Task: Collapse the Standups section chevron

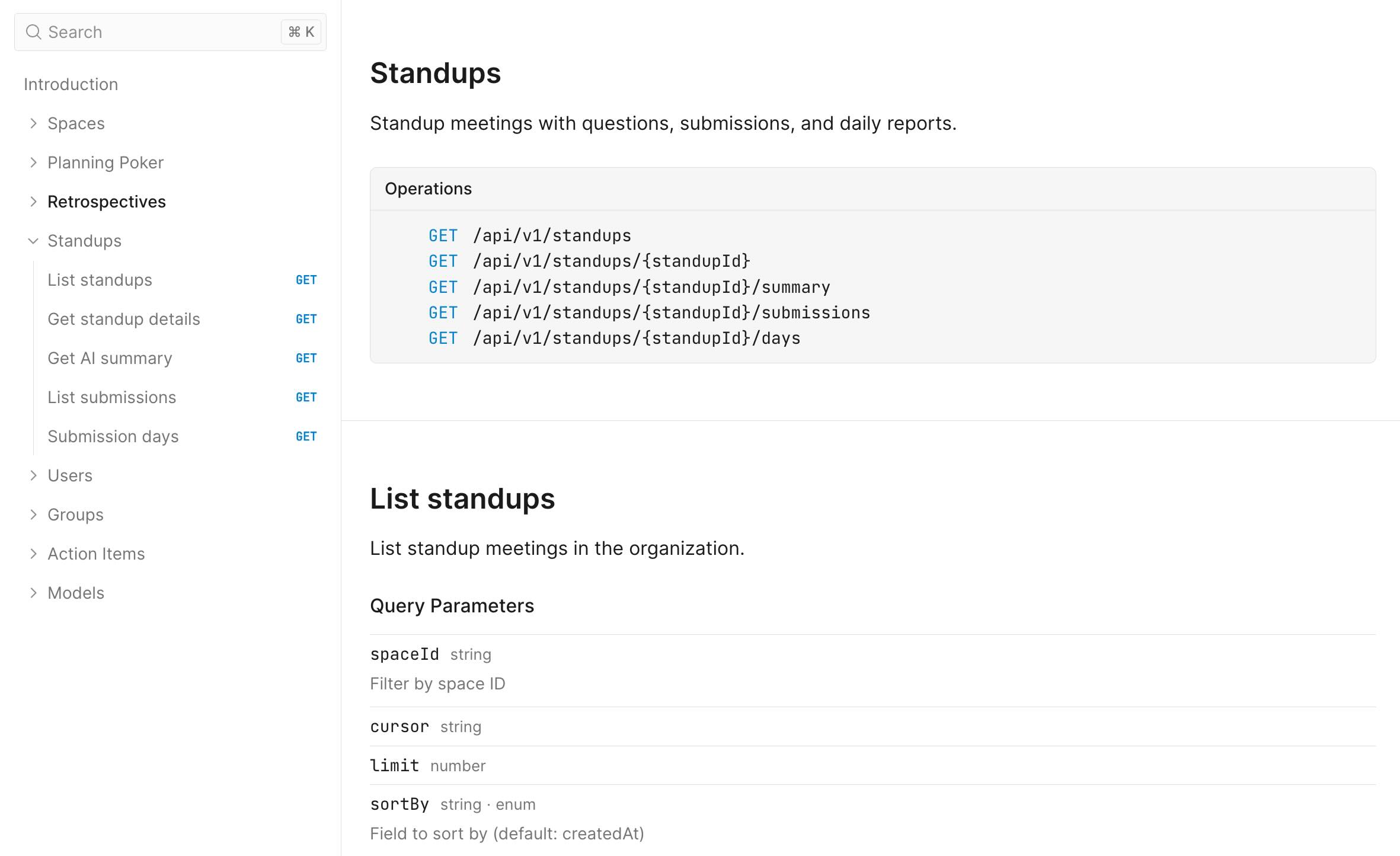Action: coord(34,241)
